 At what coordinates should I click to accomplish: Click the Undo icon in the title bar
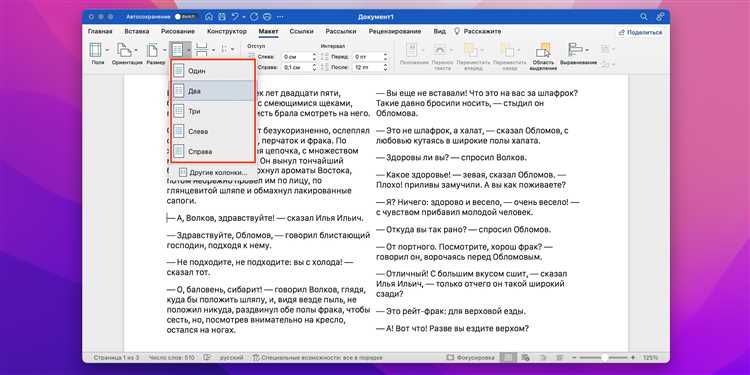tap(235, 17)
